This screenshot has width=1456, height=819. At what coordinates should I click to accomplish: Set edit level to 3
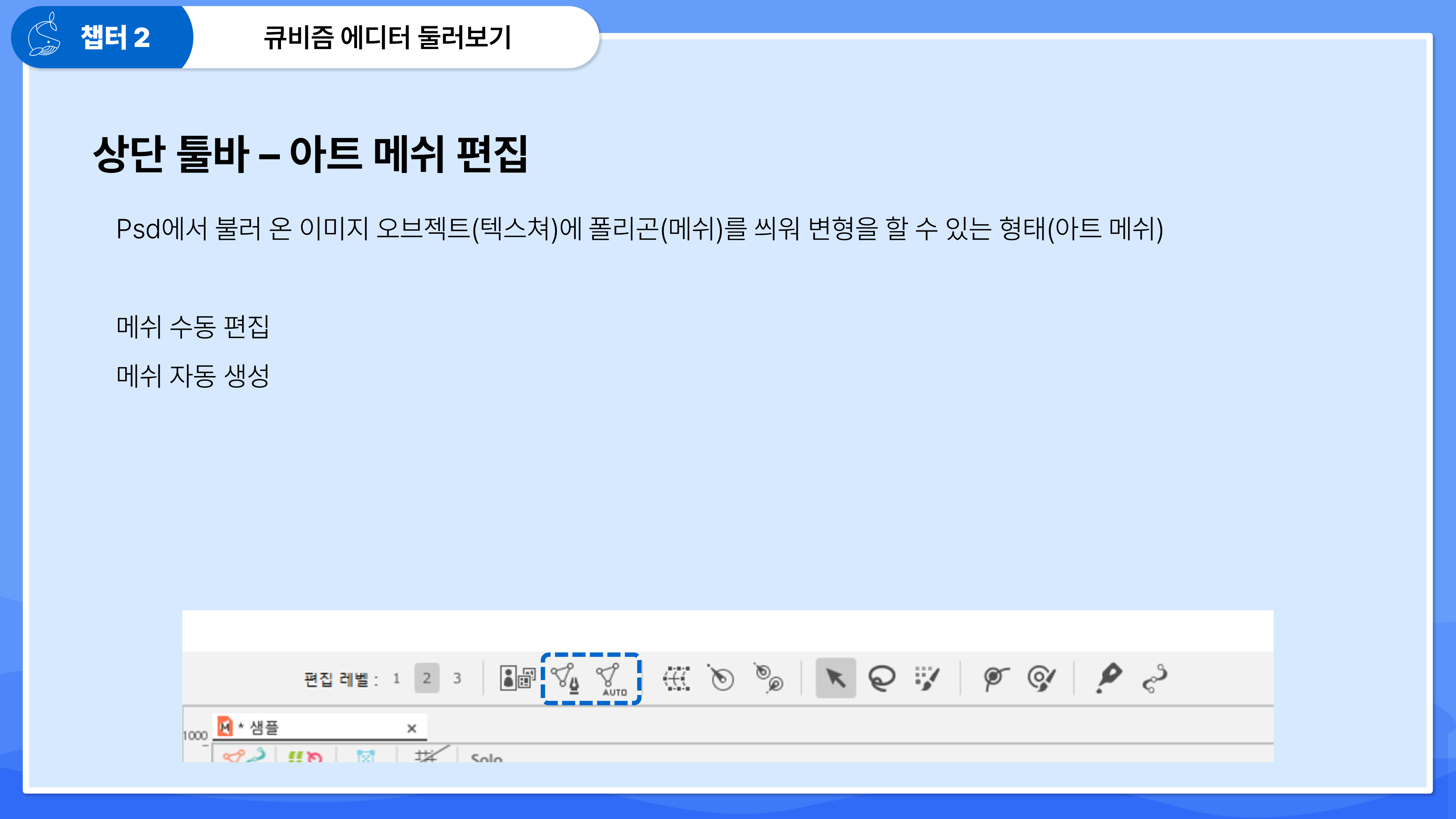click(x=457, y=678)
